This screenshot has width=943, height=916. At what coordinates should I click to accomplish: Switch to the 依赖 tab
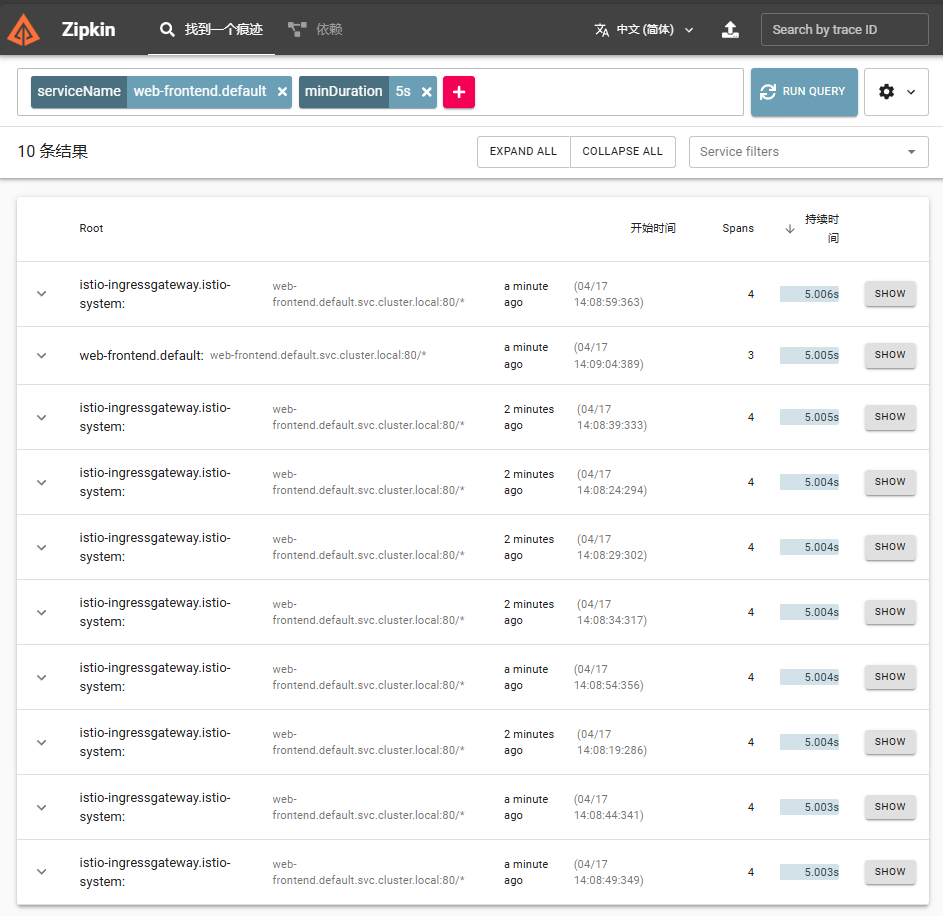315,29
